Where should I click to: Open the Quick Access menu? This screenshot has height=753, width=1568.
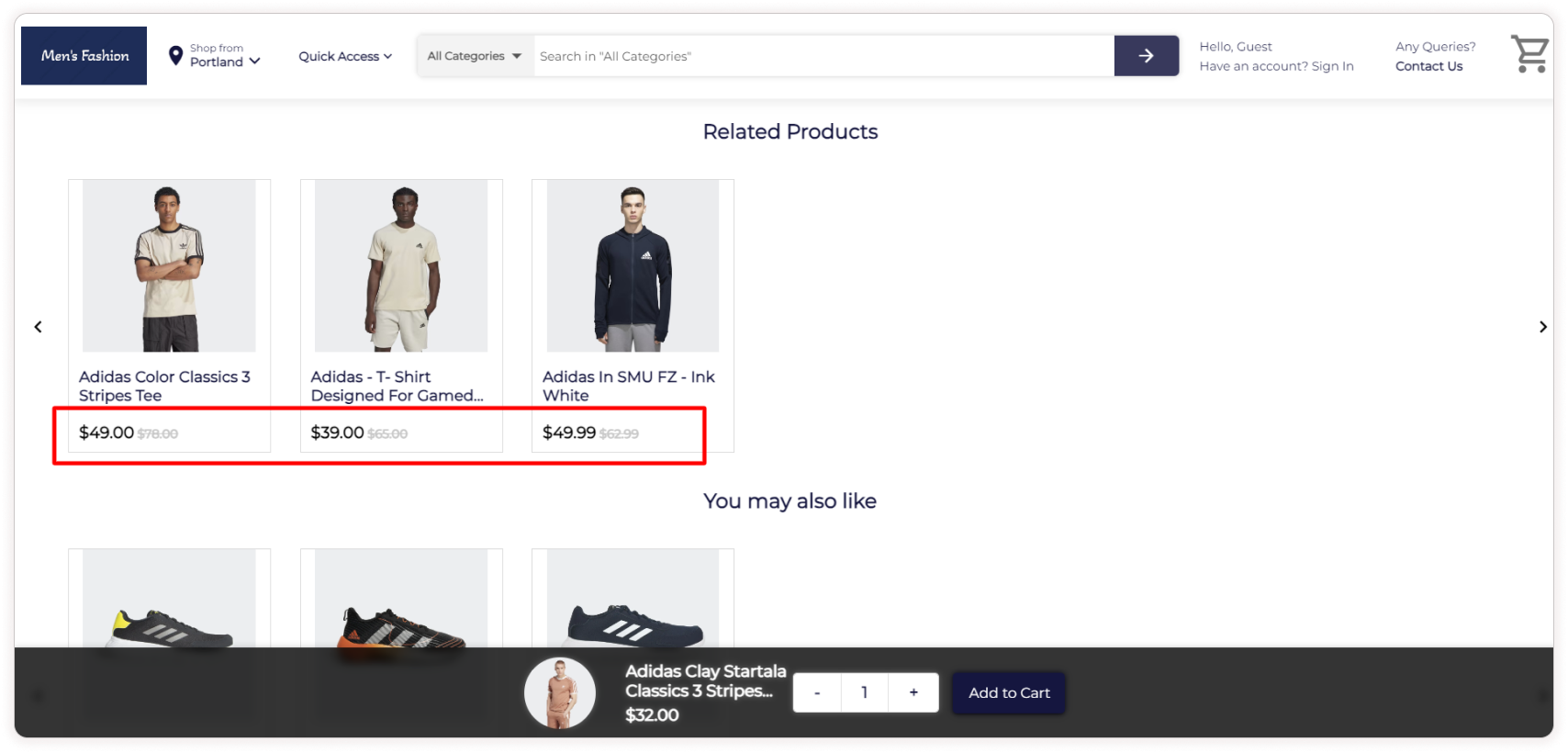click(x=345, y=56)
